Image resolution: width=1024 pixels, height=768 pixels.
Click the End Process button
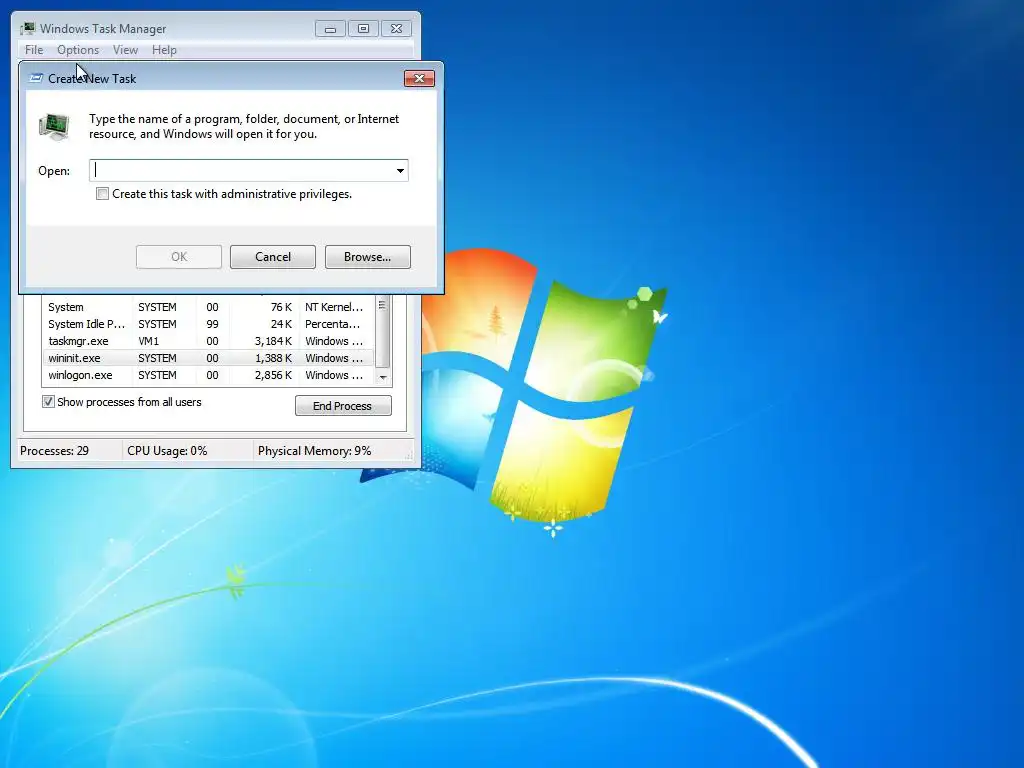(x=343, y=406)
